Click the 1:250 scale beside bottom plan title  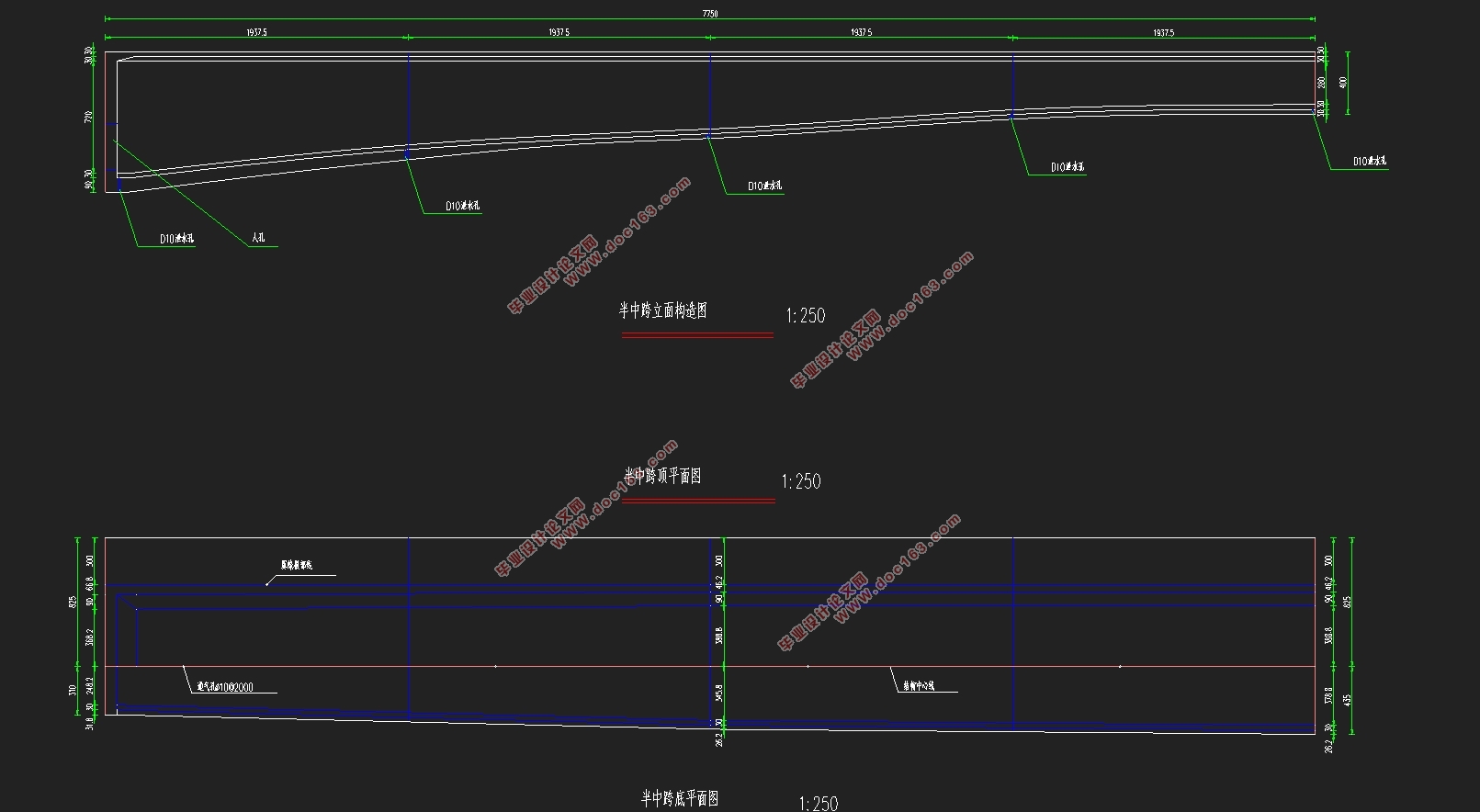point(818,804)
